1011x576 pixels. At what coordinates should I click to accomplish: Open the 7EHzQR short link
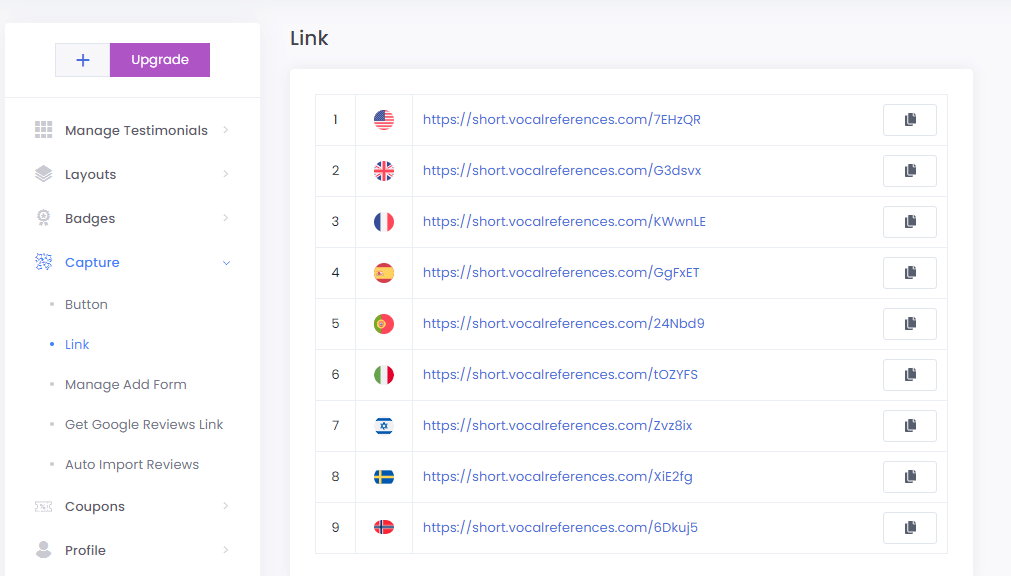click(x=562, y=119)
